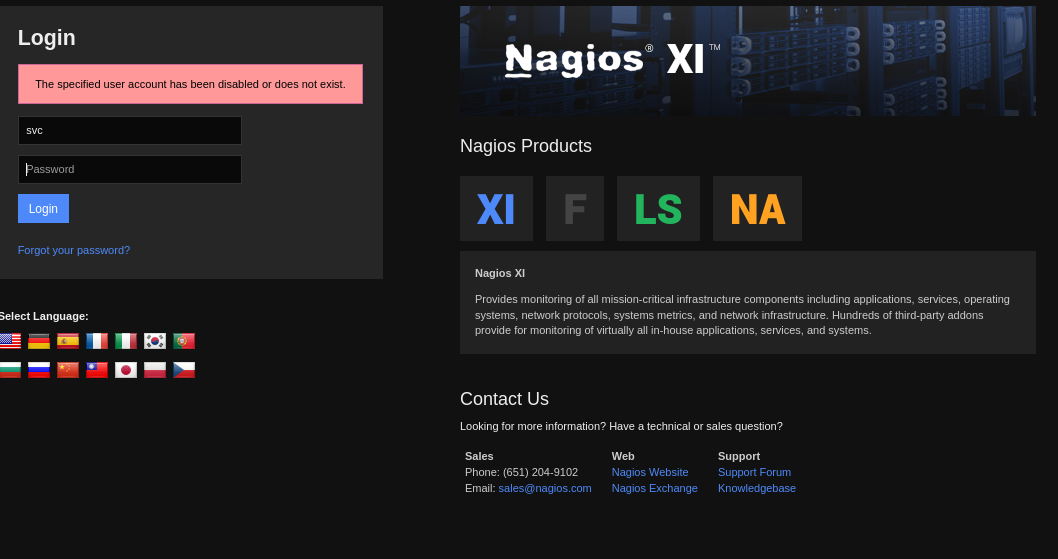
Task: Open the Nagios Fusion F tile
Action: (575, 209)
